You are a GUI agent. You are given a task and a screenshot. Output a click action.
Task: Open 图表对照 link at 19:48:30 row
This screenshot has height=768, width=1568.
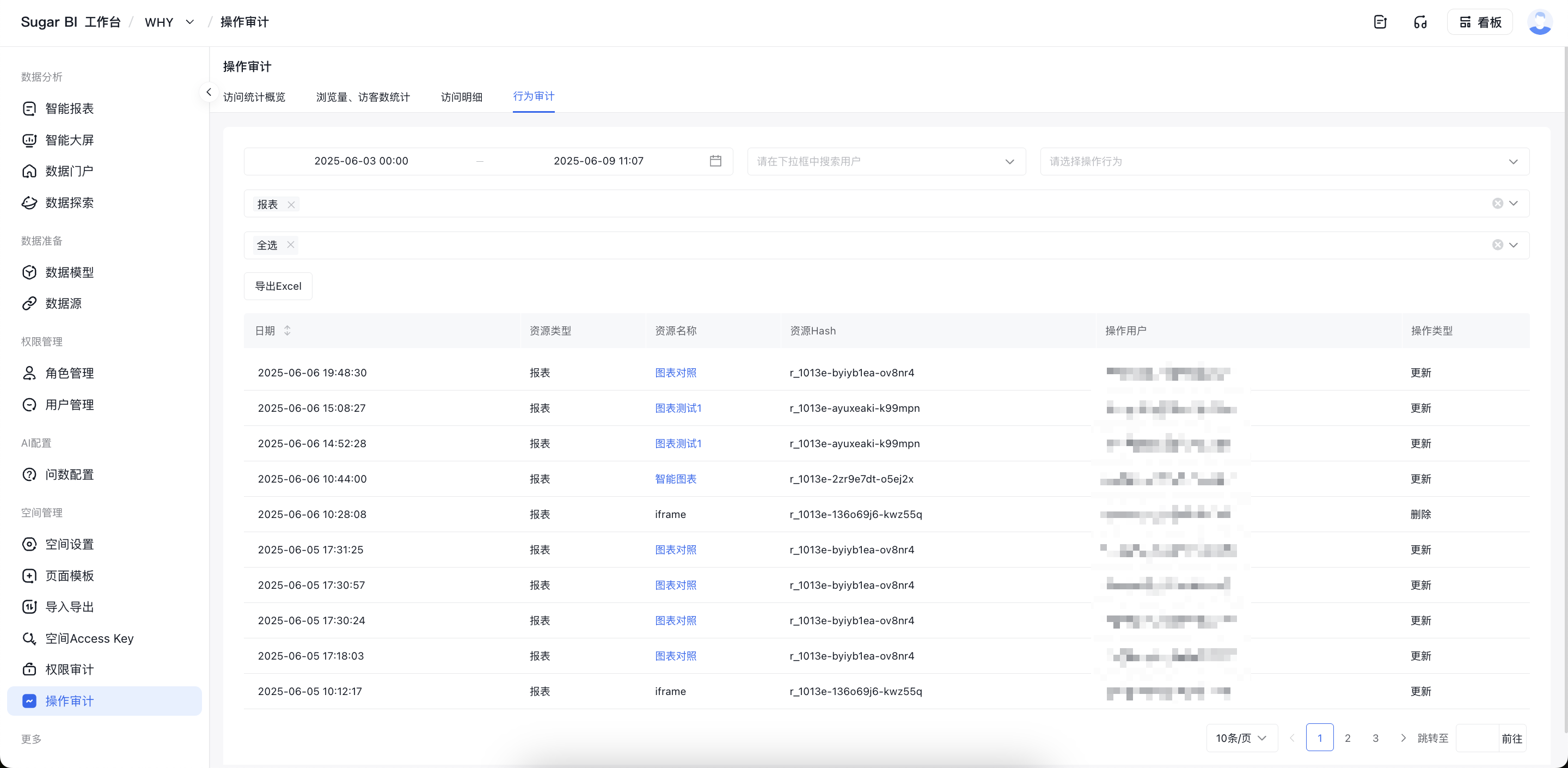pyautogui.click(x=675, y=373)
